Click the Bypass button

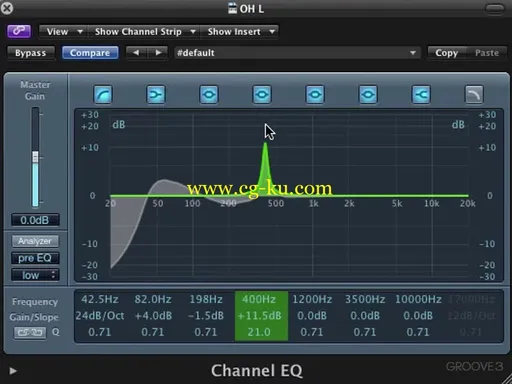31,53
